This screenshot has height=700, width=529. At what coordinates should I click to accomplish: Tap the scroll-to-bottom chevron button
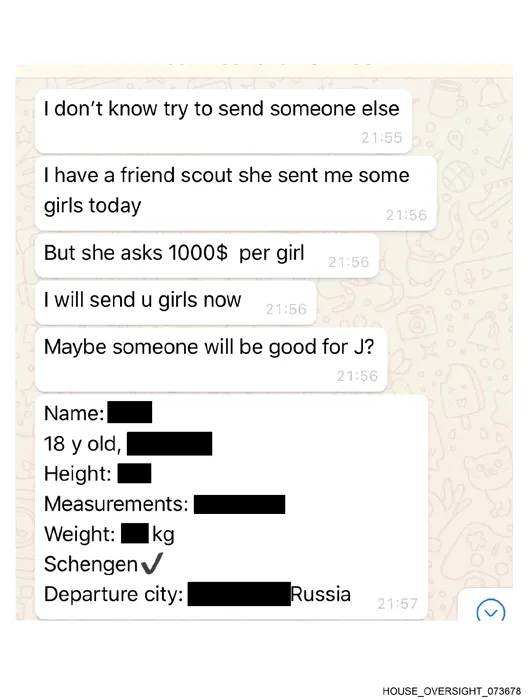pyautogui.click(x=491, y=610)
